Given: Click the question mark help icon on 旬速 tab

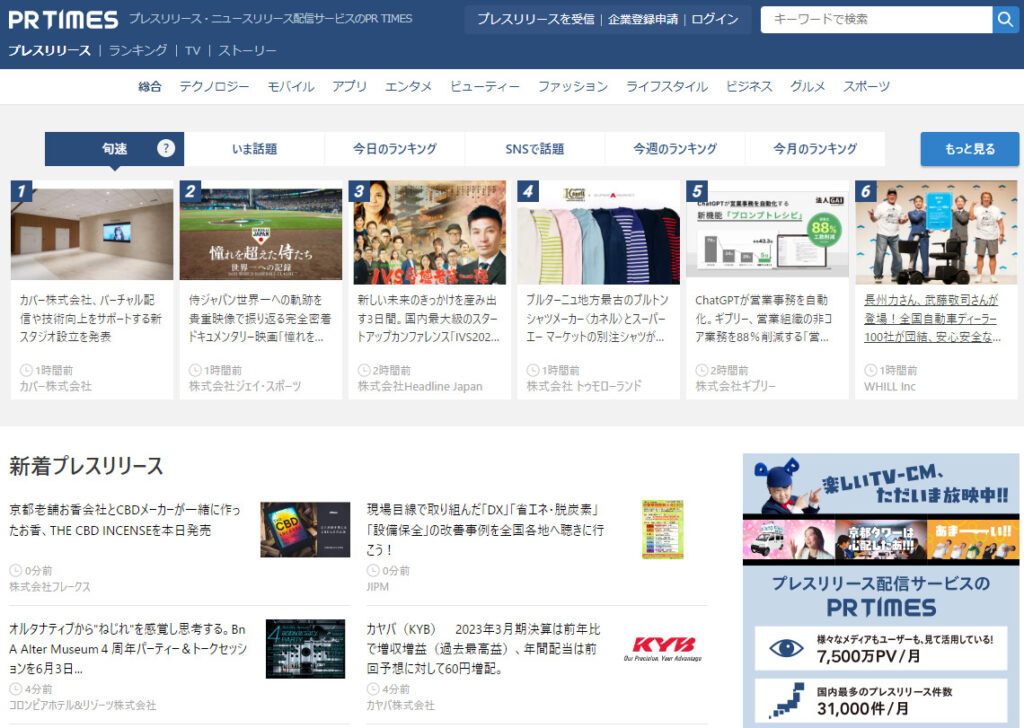Looking at the screenshot, I should tap(166, 148).
